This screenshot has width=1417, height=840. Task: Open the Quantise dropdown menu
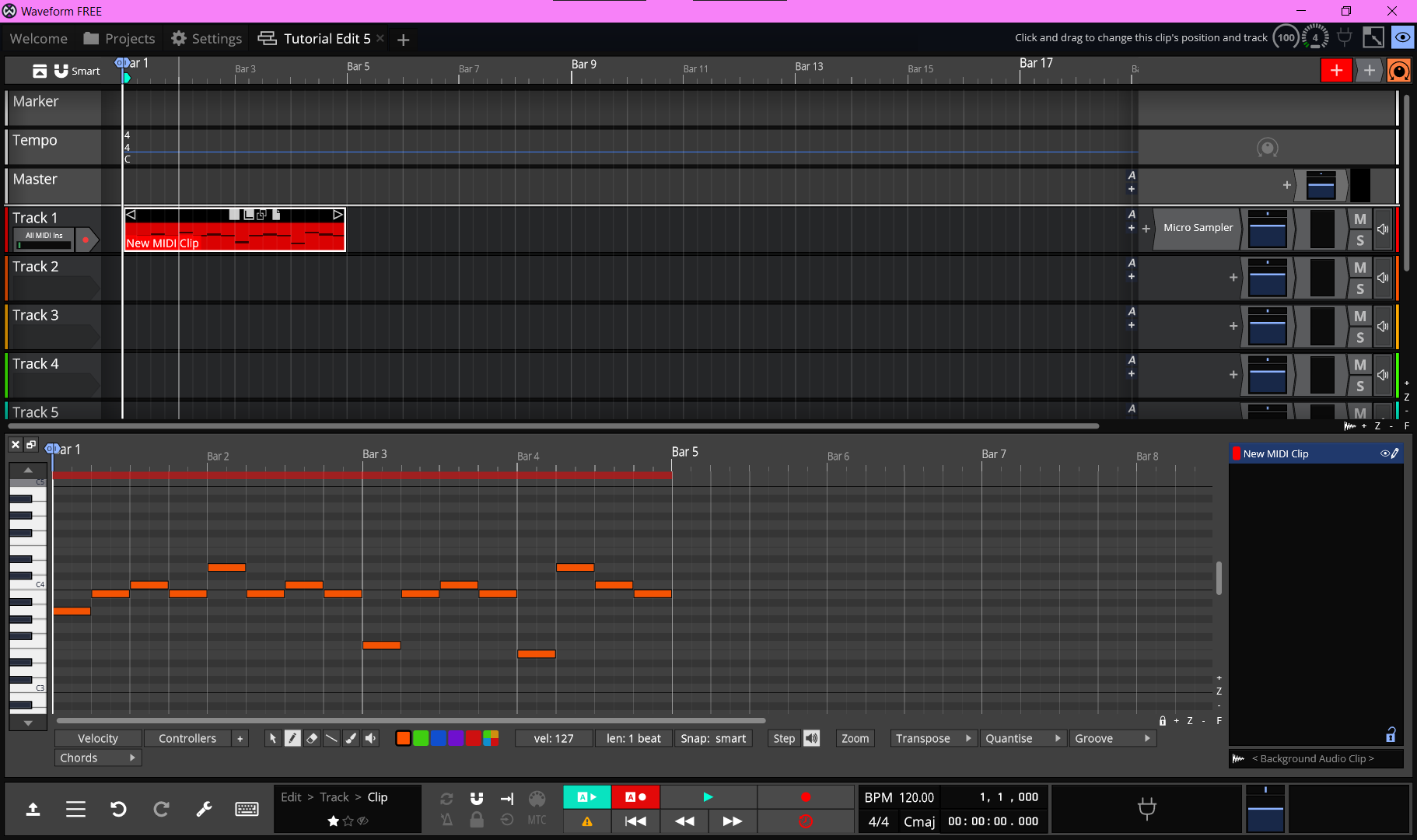click(x=1022, y=738)
